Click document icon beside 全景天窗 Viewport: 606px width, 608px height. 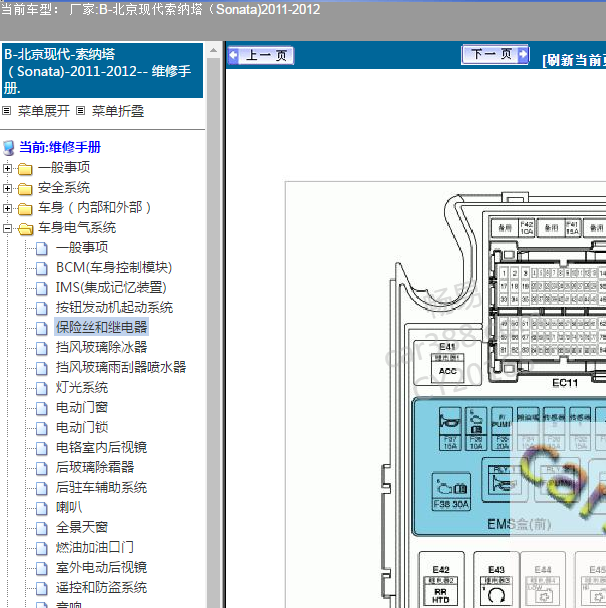pyautogui.click(x=42, y=529)
